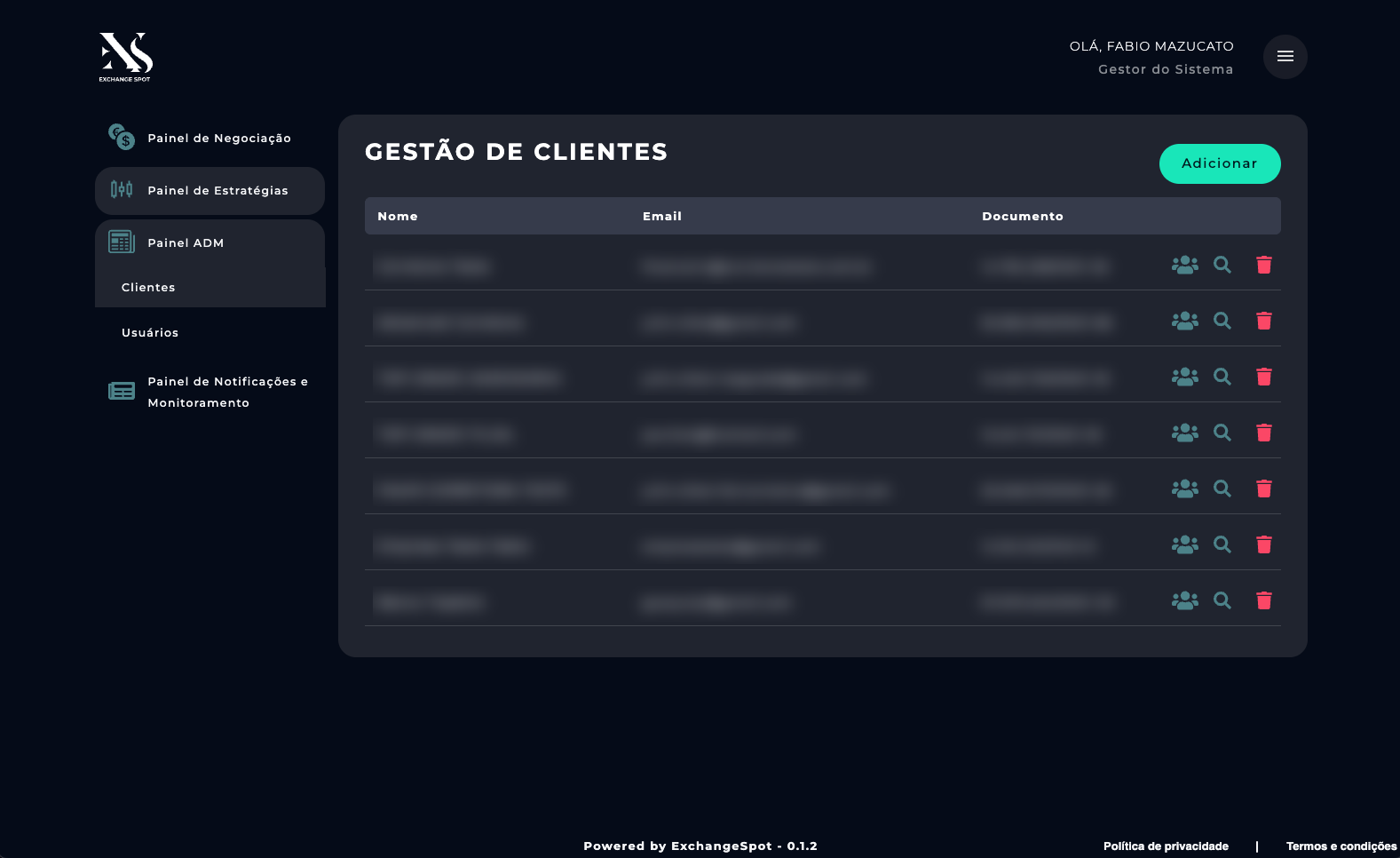Click the OLÁ, FABIO MAZUCATO greeting

pos(1151,46)
